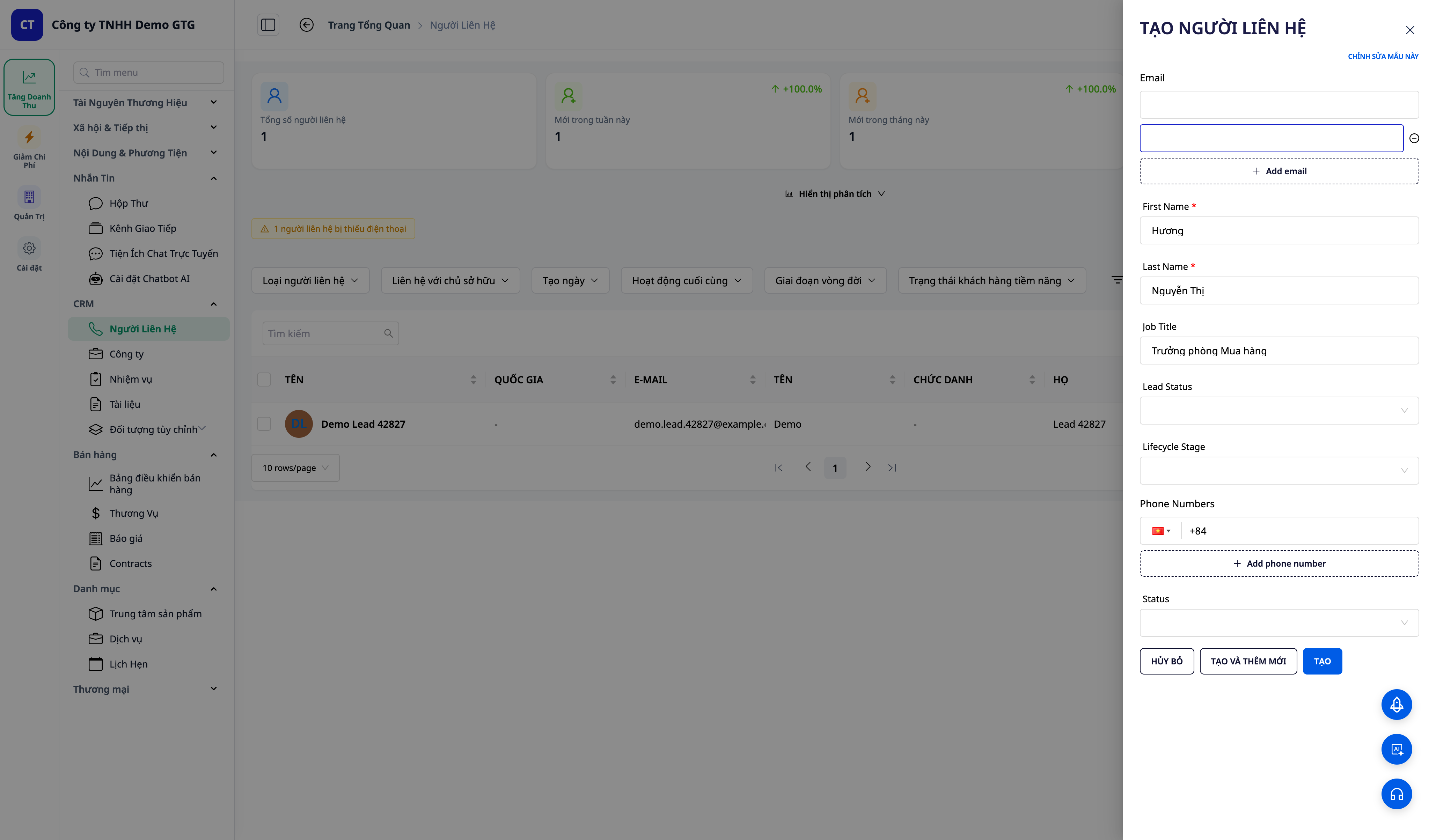The height and width of the screenshot is (840, 1436).
Task: Click Tạo Và Thêm Mới button
Action: [1248, 661]
